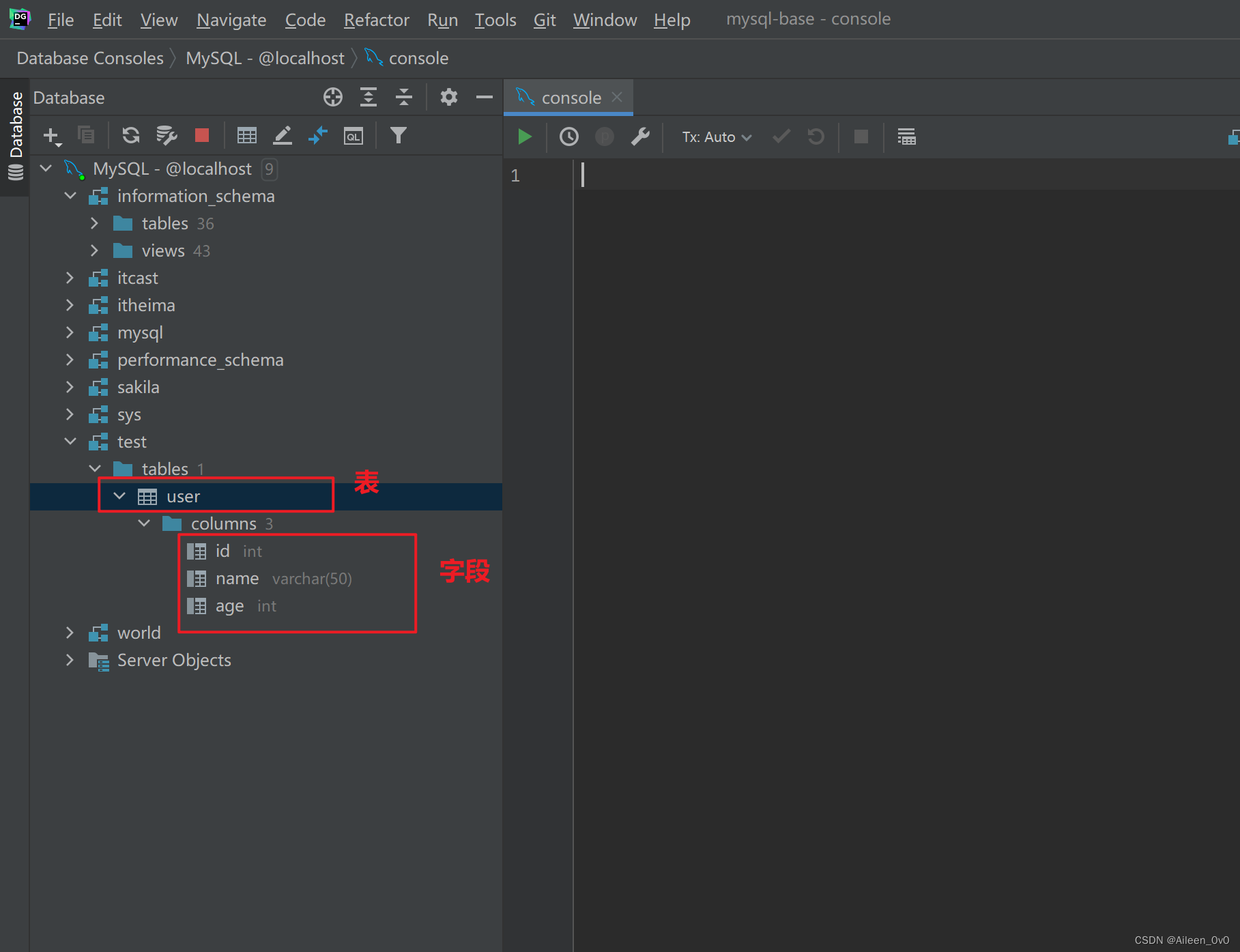Screen dimensions: 1240x952
Task: Run the SQL query in console
Action: (525, 136)
